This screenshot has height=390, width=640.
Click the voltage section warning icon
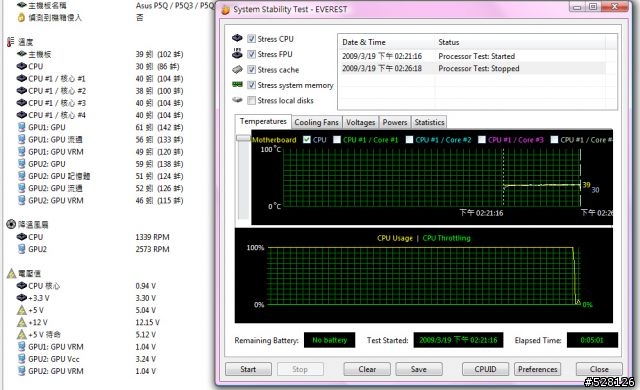pyautogui.click(x=11, y=273)
